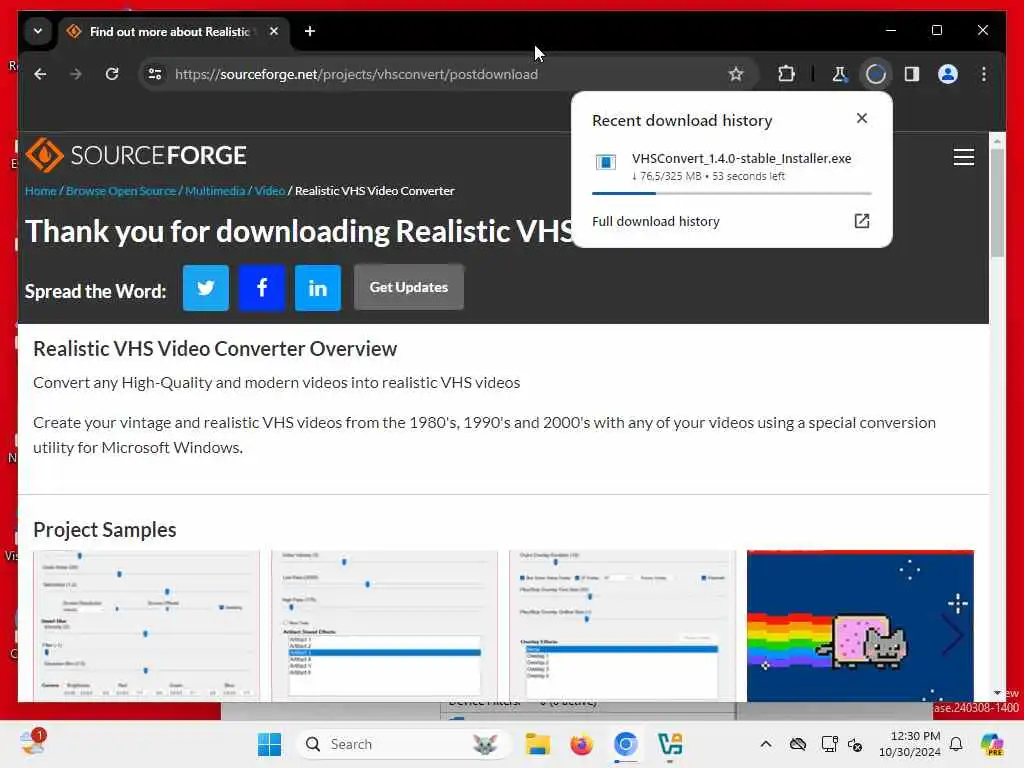The height and width of the screenshot is (768, 1024).
Task: Open the Extensions puzzle icon
Action: pos(786,74)
